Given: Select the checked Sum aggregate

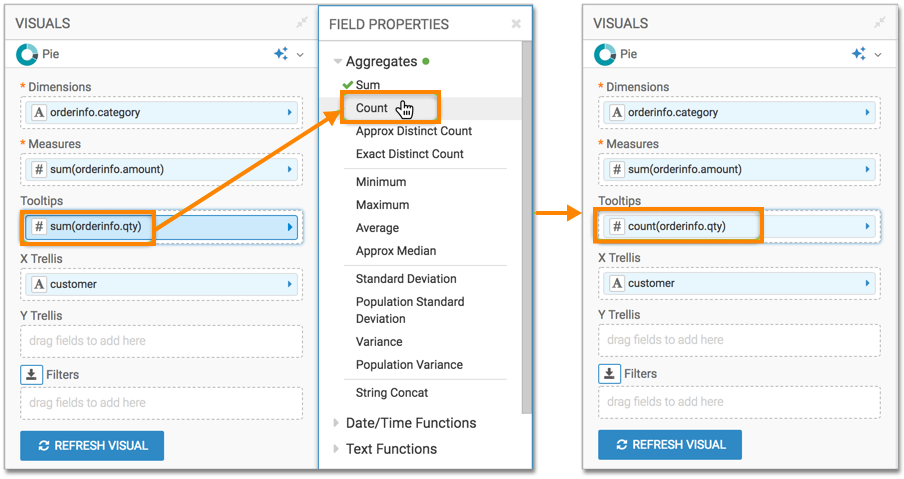Looking at the screenshot, I should tap(367, 85).
